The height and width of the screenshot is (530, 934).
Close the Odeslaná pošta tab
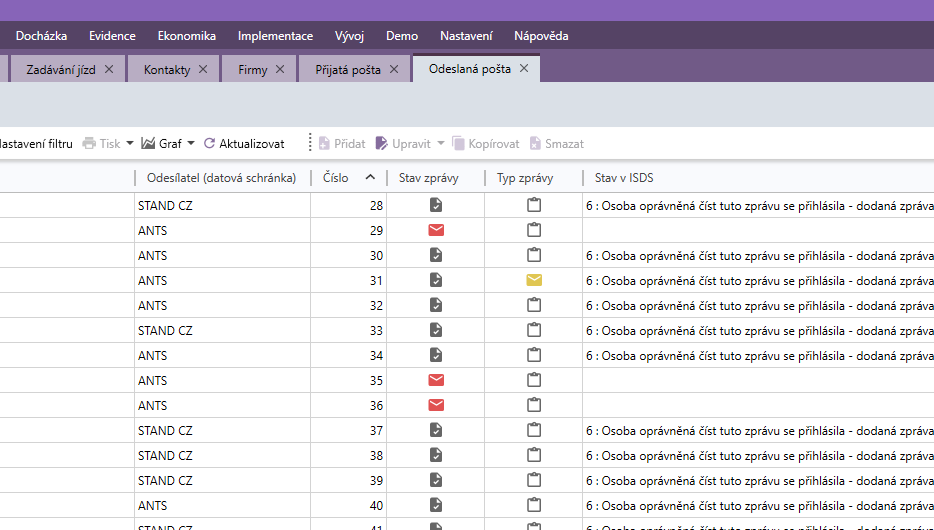[524, 69]
